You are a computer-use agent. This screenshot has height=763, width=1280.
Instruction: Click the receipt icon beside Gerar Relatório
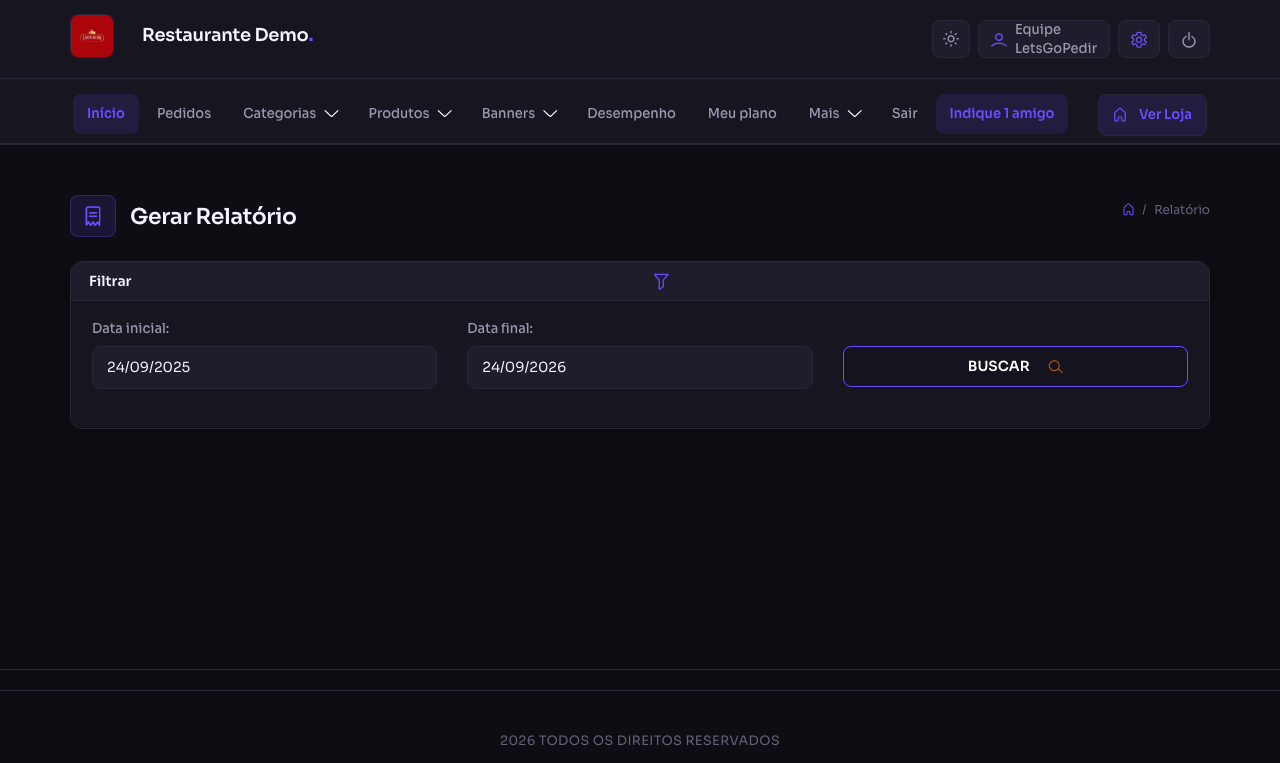(x=93, y=216)
